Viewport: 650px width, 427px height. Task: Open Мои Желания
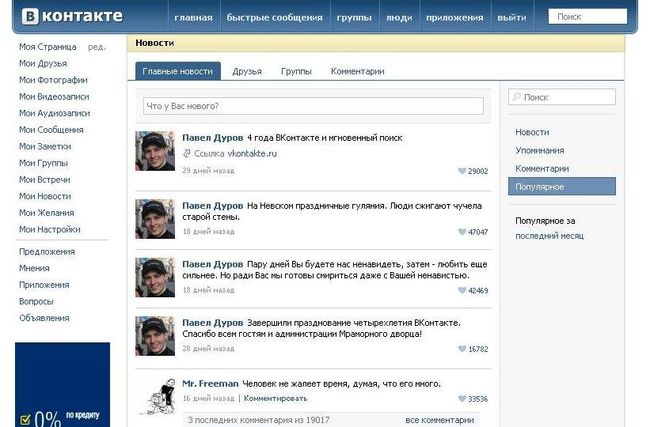coord(46,213)
